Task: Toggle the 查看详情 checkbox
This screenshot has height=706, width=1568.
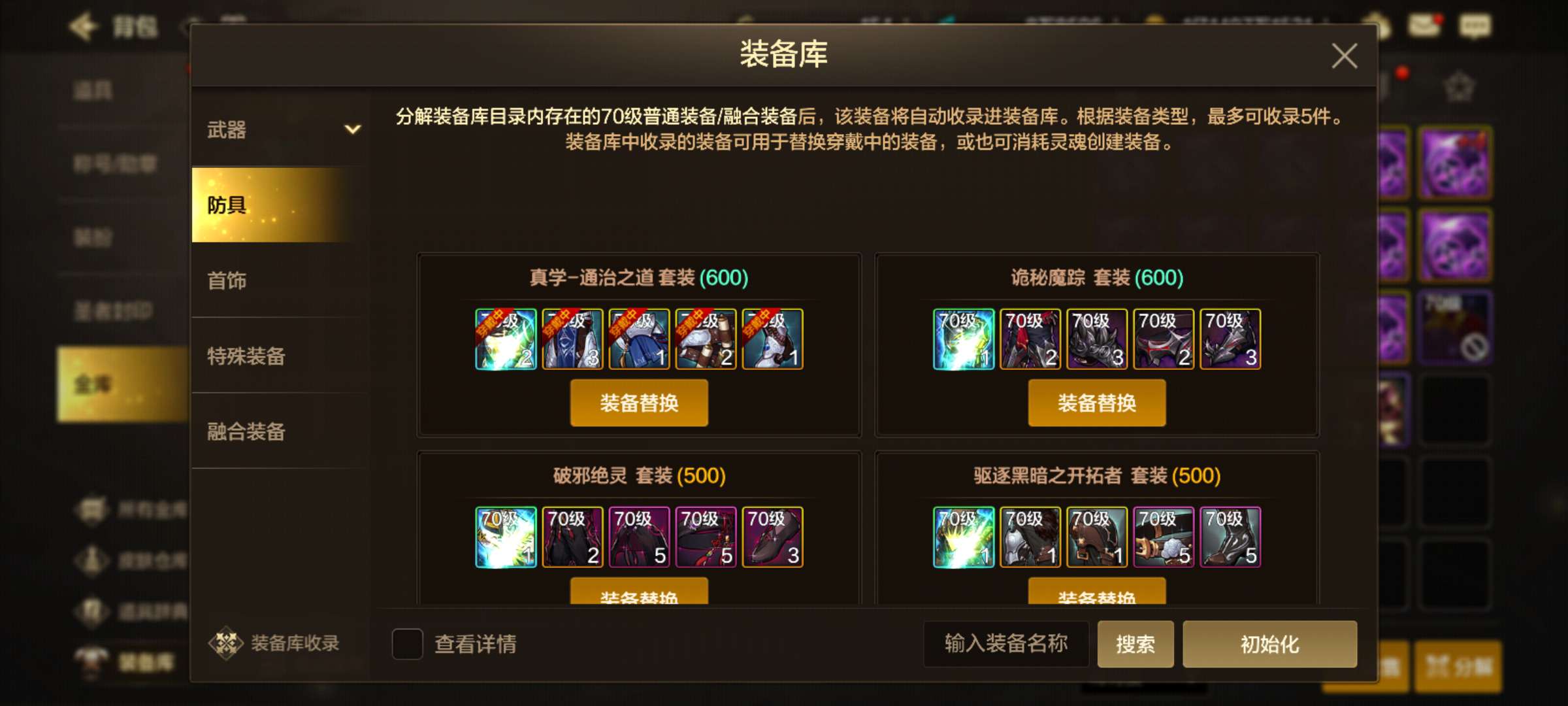Action: tap(407, 644)
